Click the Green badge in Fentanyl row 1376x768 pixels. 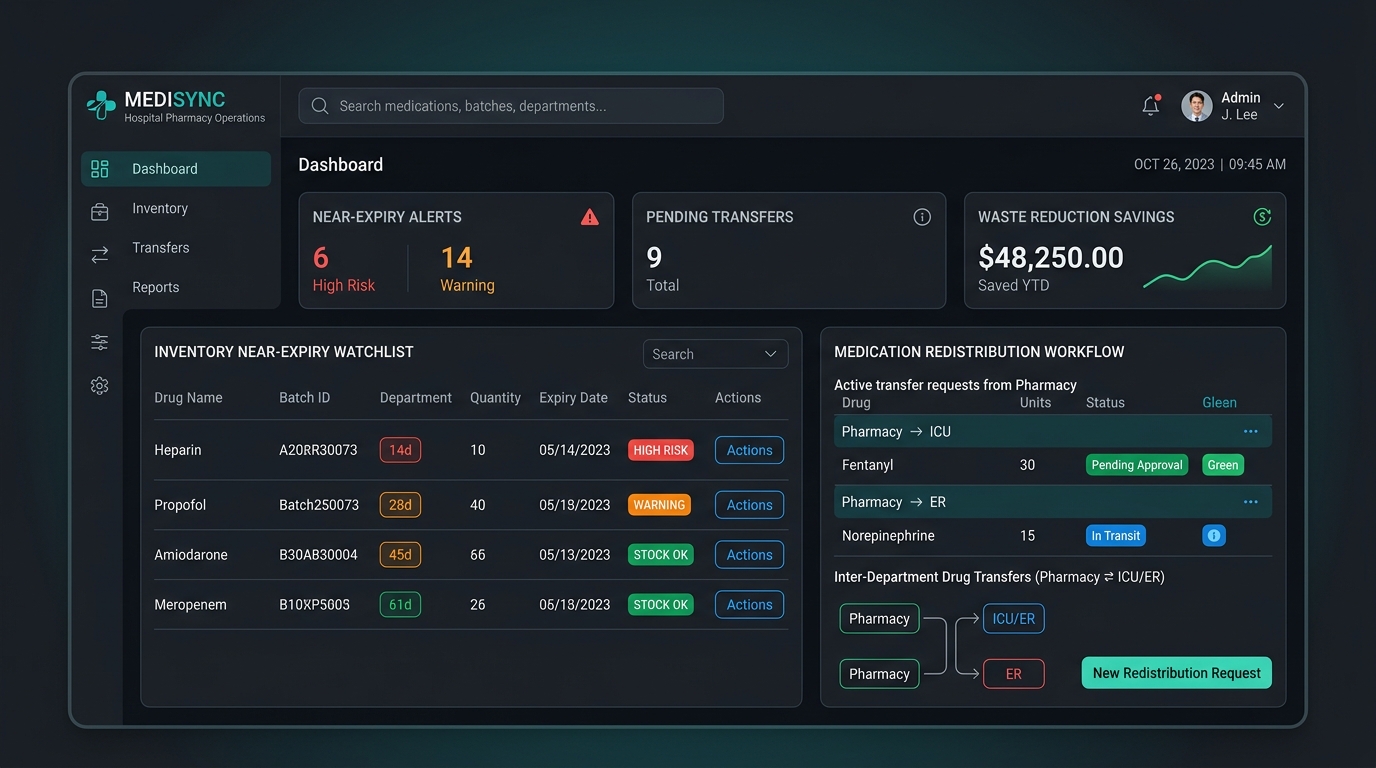(1222, 465)
